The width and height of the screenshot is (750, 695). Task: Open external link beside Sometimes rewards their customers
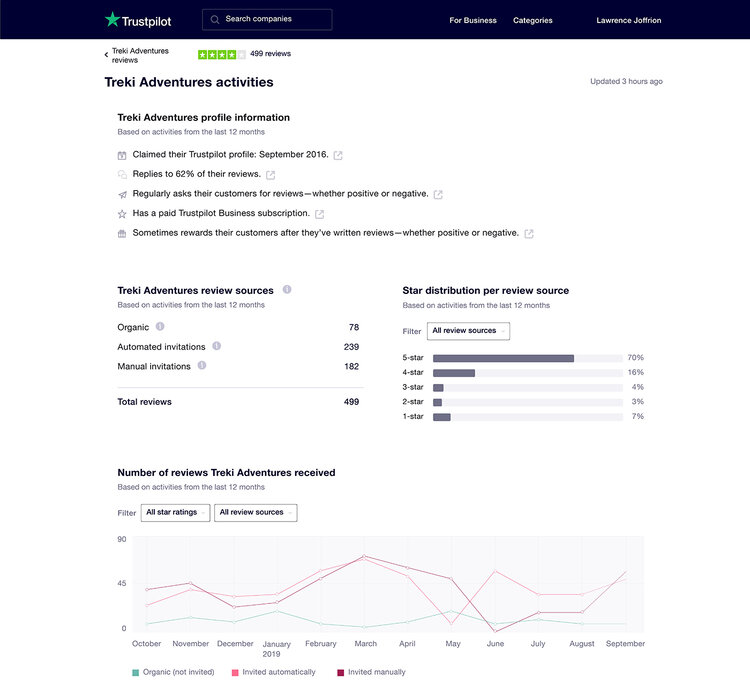(x=529, y=234)
